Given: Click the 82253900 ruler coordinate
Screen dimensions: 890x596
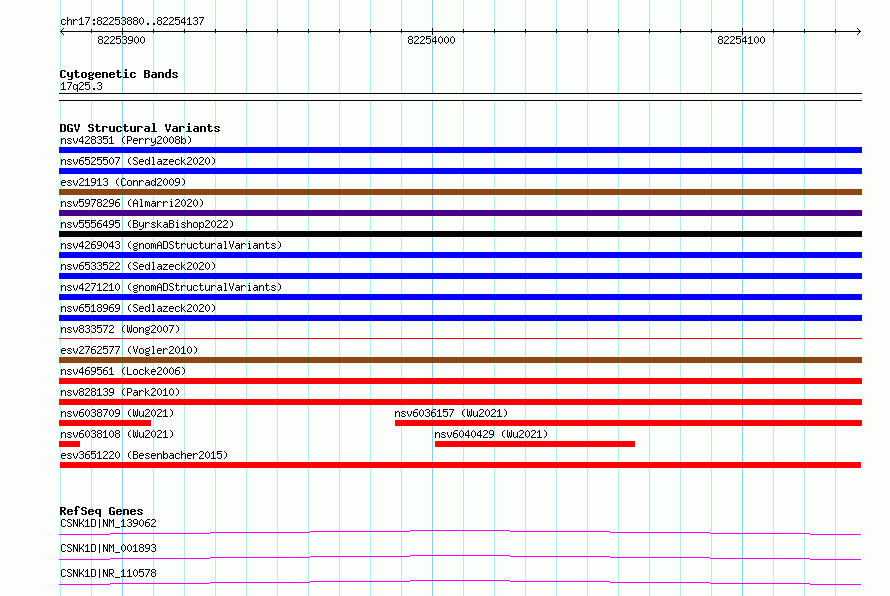Looking at the screenshot, I should pyautogui.click(x=121, y=40).
